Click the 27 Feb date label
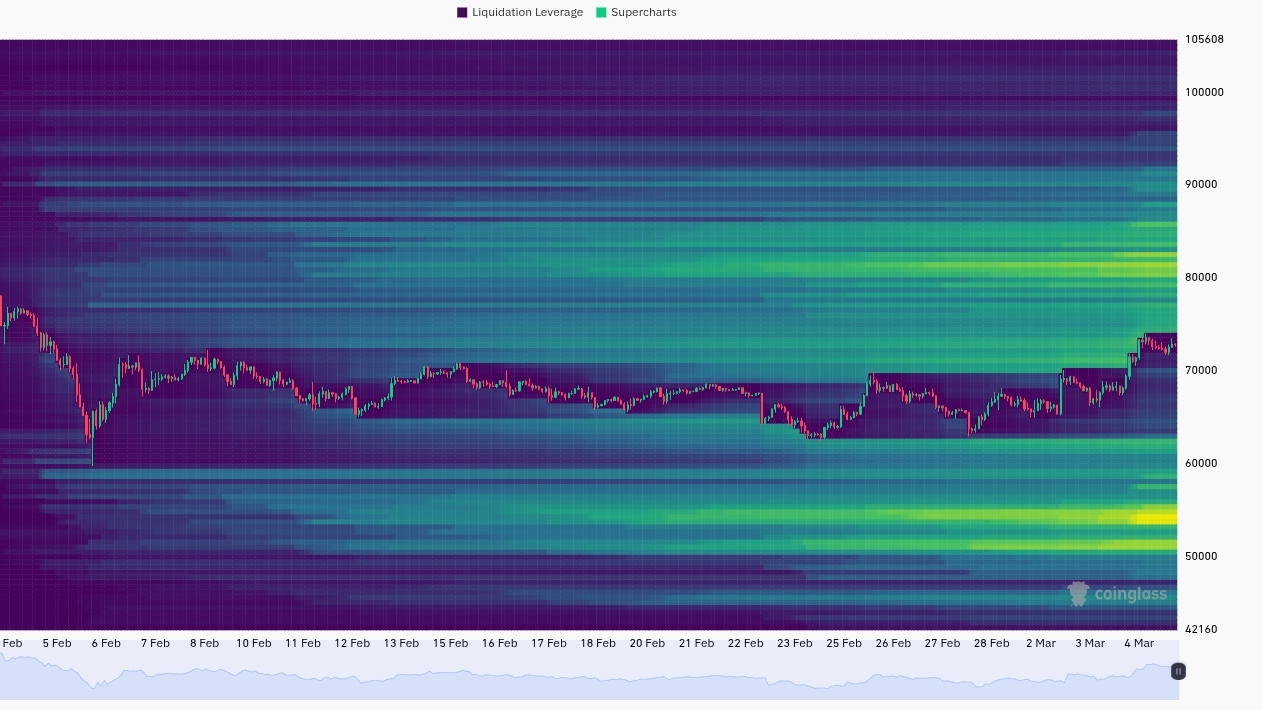The width and height of the screenshot is (1263, 710). coord(943,643)
